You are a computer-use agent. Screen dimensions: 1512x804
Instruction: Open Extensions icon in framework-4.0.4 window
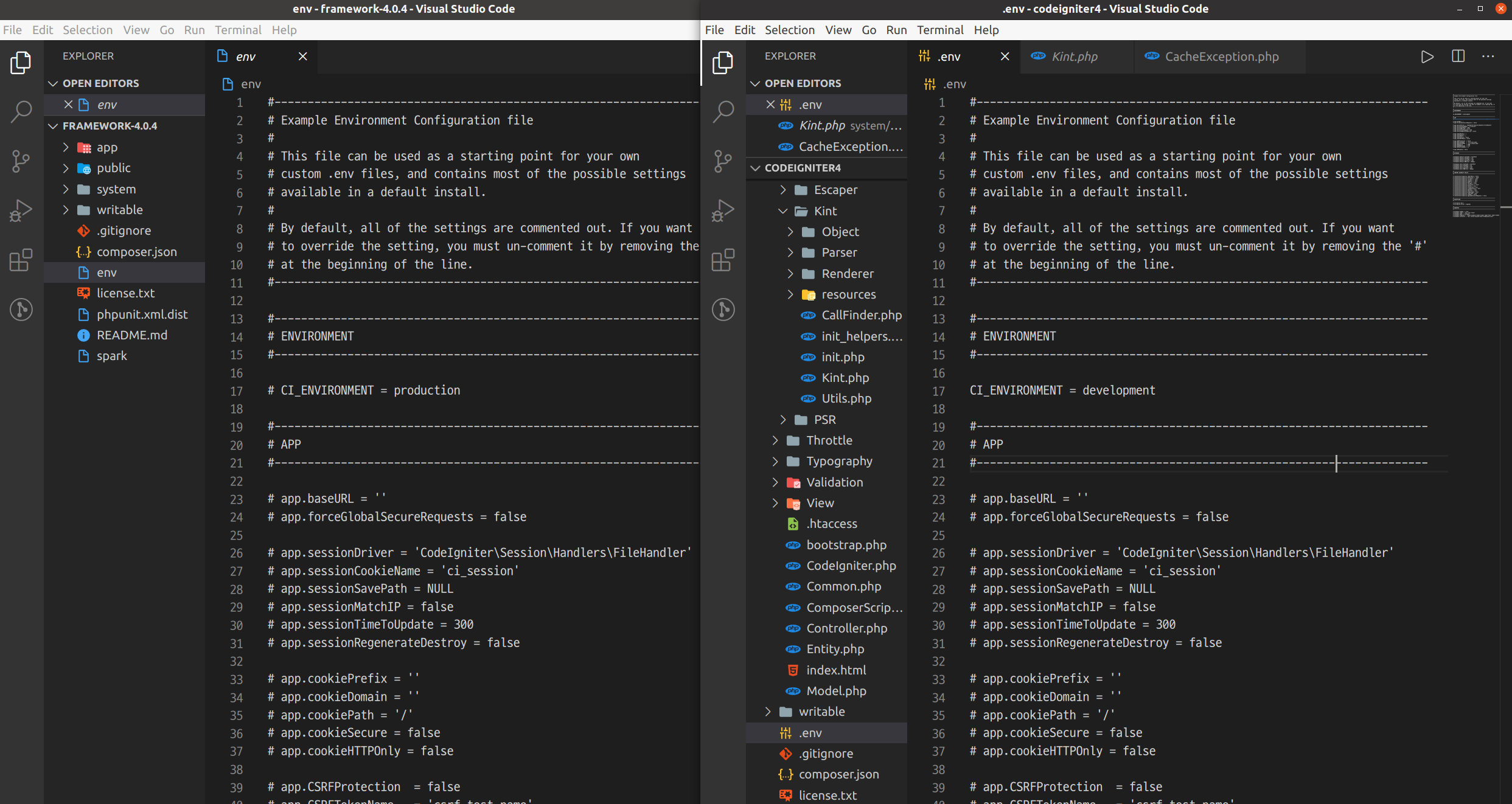[x=21, y=260]
